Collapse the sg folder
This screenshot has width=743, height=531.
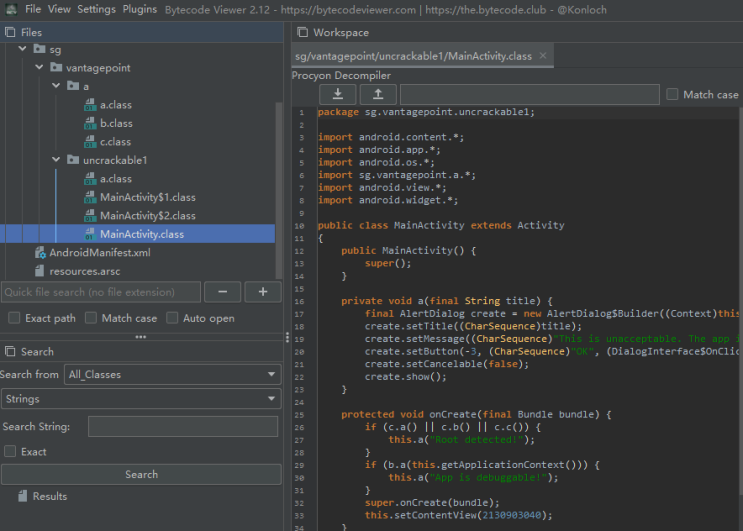coord(22,49)
